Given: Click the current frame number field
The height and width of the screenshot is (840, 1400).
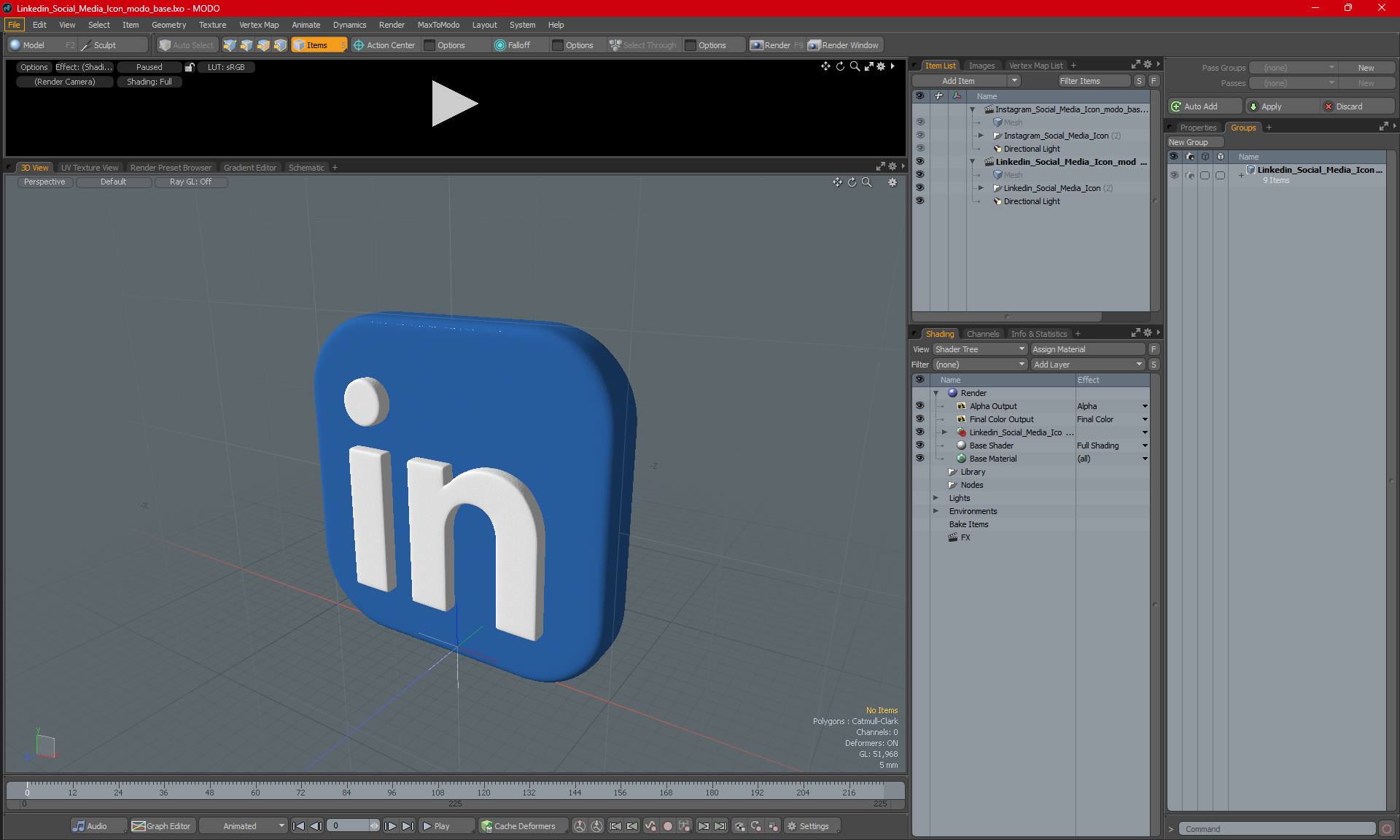Looking at the screenshot, I should pyautogui.click(x=349, y=826).
